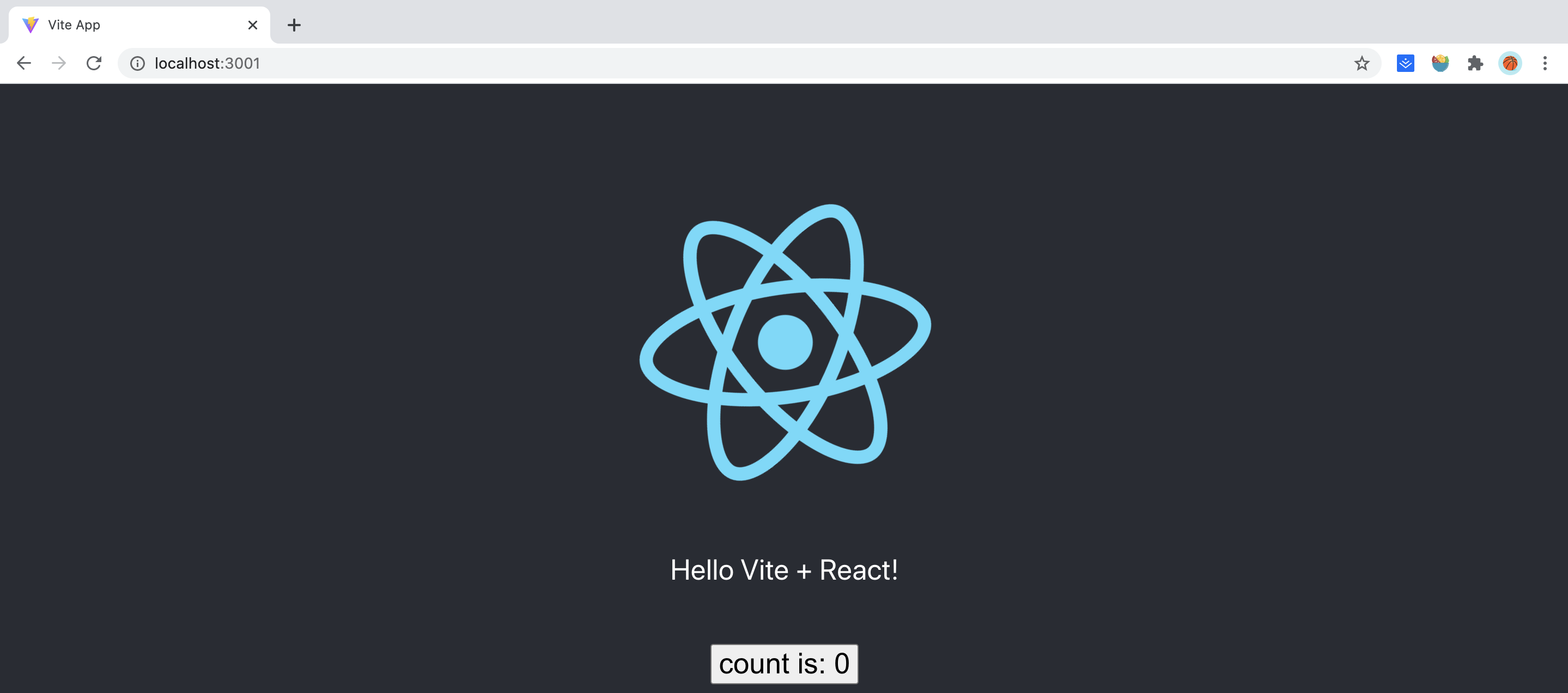
Task: Click the forward navigation arrow
Action: coord(59,63)
